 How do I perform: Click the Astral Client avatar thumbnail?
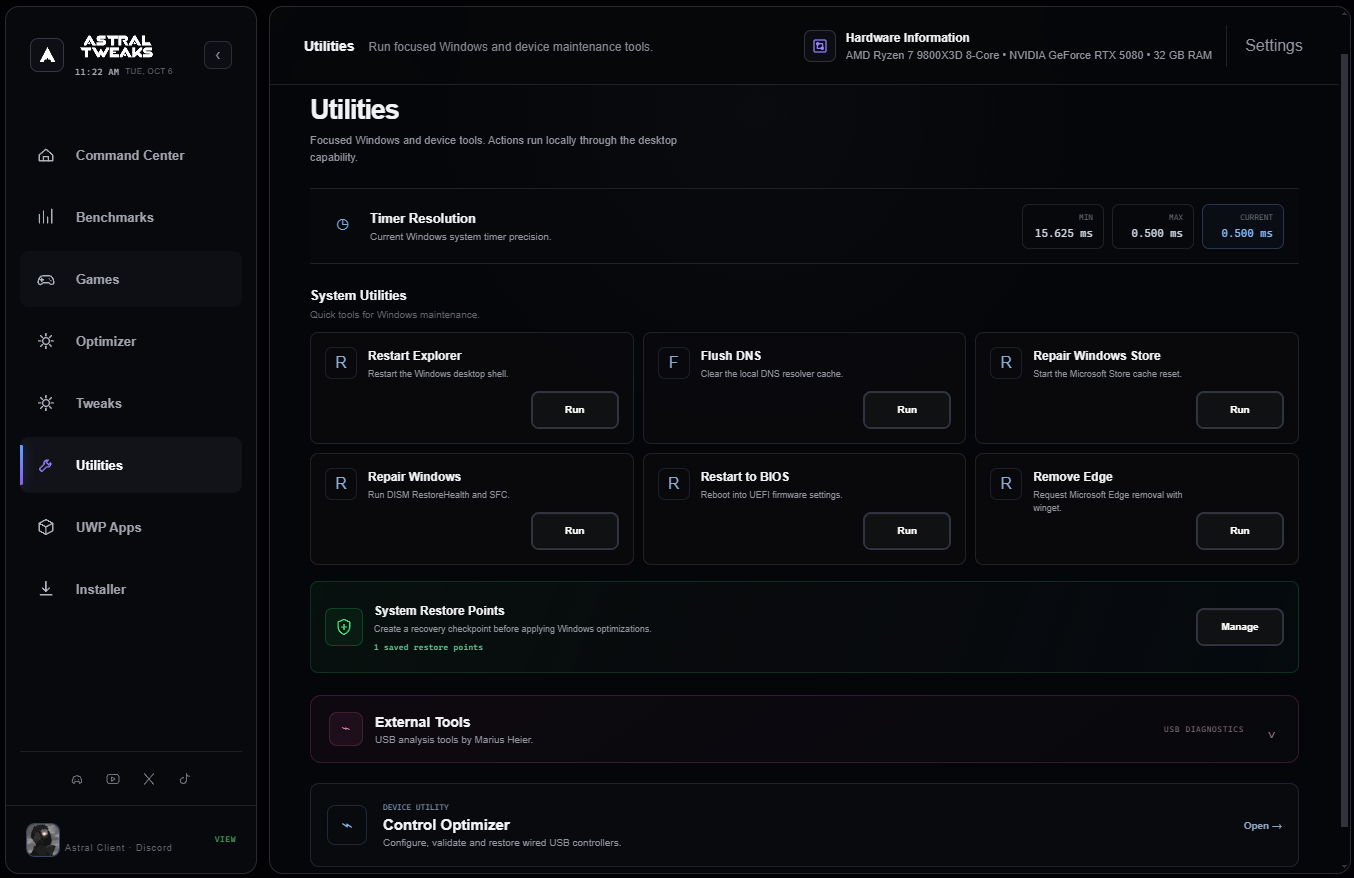click(x=43, y=840)
